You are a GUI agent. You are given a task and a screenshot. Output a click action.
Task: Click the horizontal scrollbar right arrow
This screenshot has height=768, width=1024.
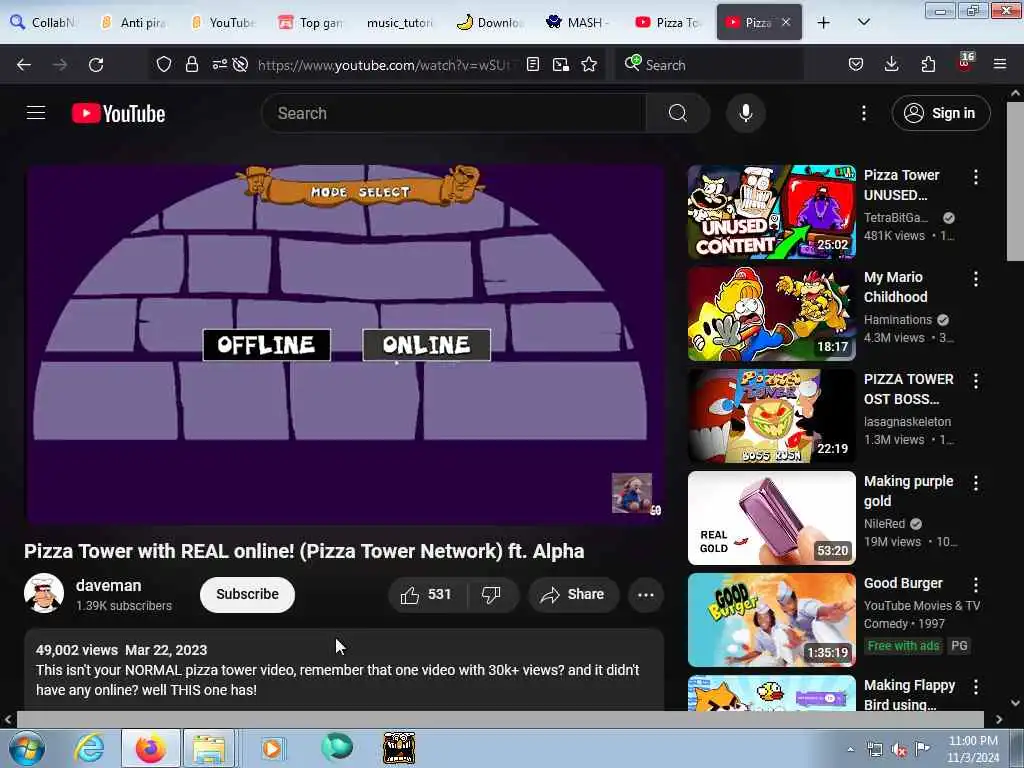pos(999,720)
